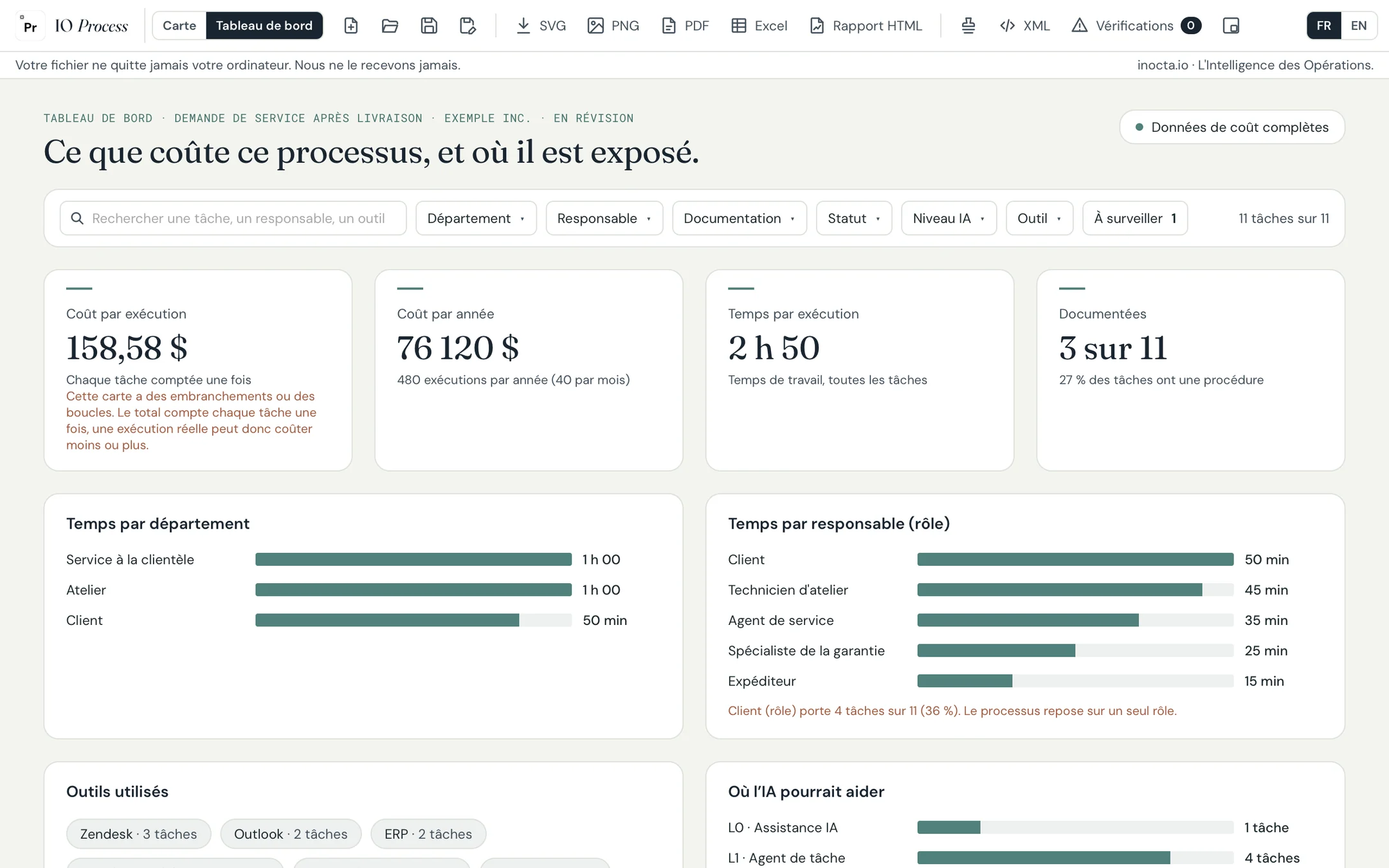Export the process as PNG
The width and height of the screenshot is (1389, 868).
coord(613,26)
